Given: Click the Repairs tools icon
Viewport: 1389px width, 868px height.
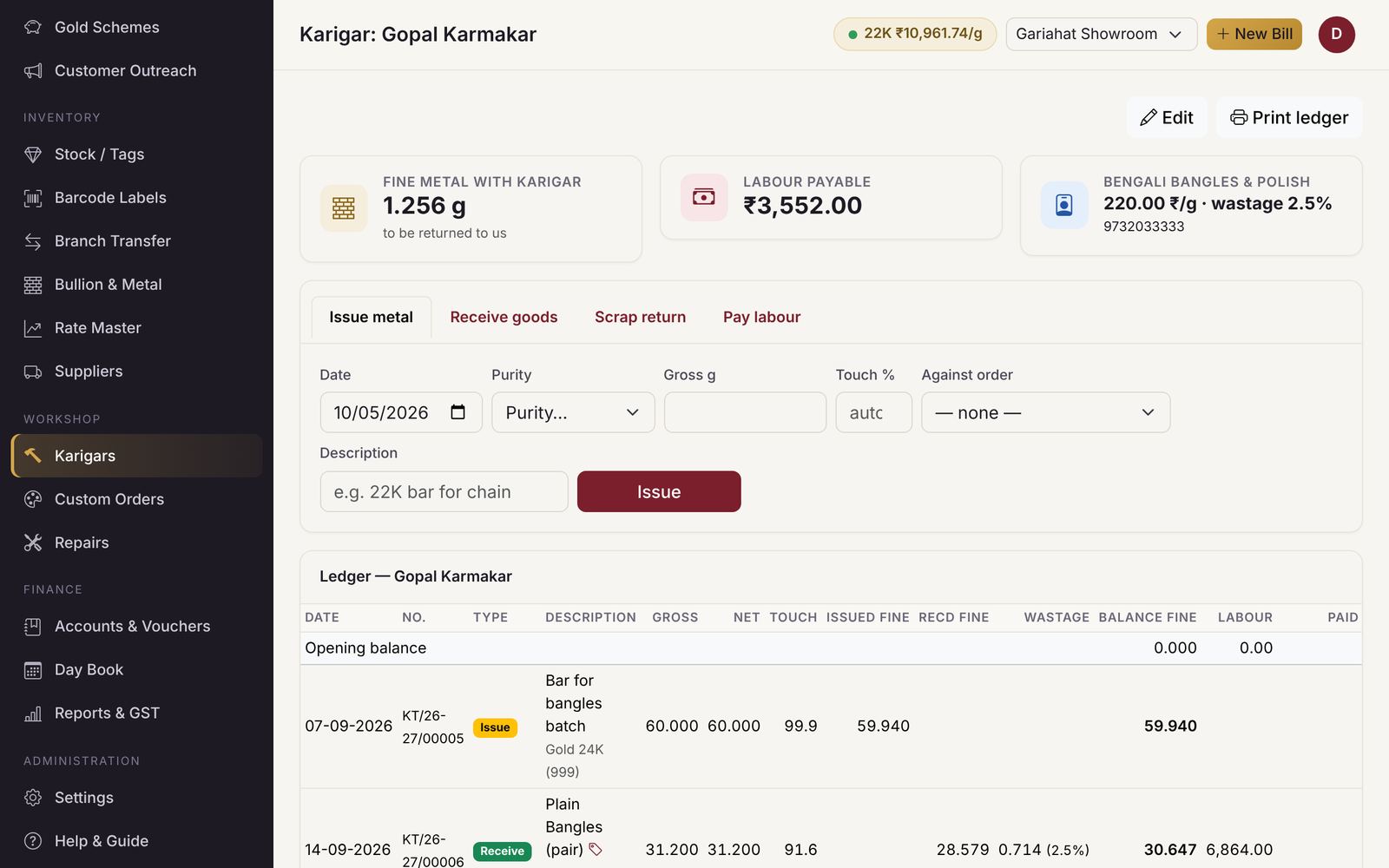Looking at the screenshot, I should (33, 542).
